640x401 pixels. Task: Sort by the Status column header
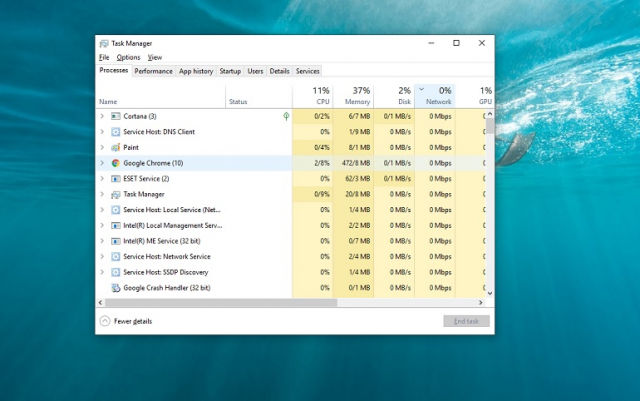259,96
